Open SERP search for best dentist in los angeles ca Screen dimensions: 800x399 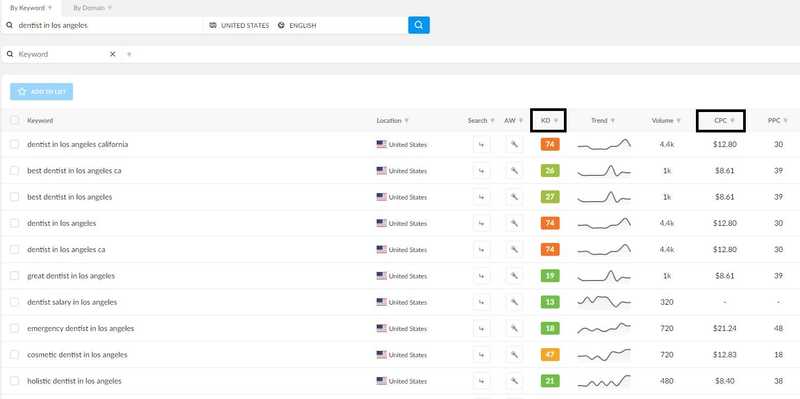pos(481,171)
